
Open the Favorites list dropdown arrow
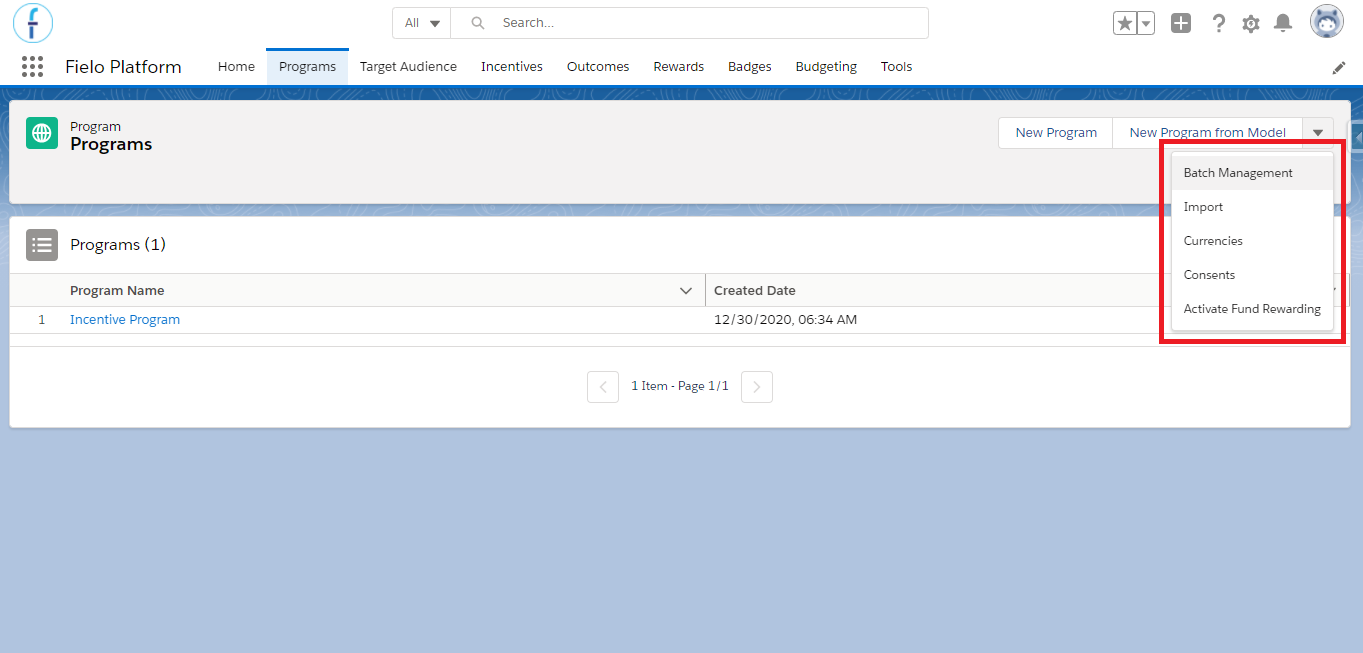coord(1146,23)
